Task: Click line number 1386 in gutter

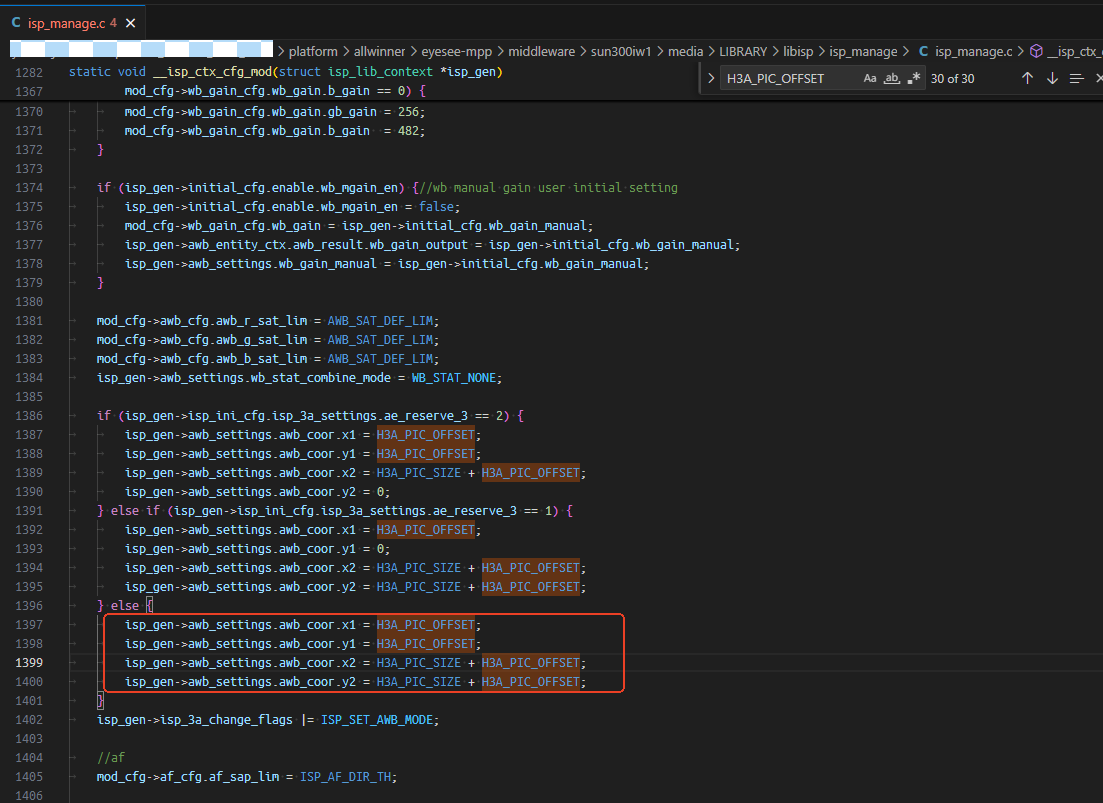Action: (29, 416)
